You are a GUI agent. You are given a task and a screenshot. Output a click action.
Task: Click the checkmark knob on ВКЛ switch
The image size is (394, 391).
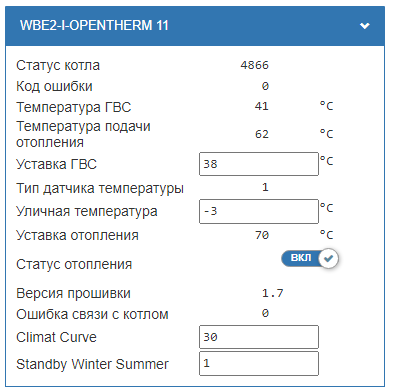329,258
